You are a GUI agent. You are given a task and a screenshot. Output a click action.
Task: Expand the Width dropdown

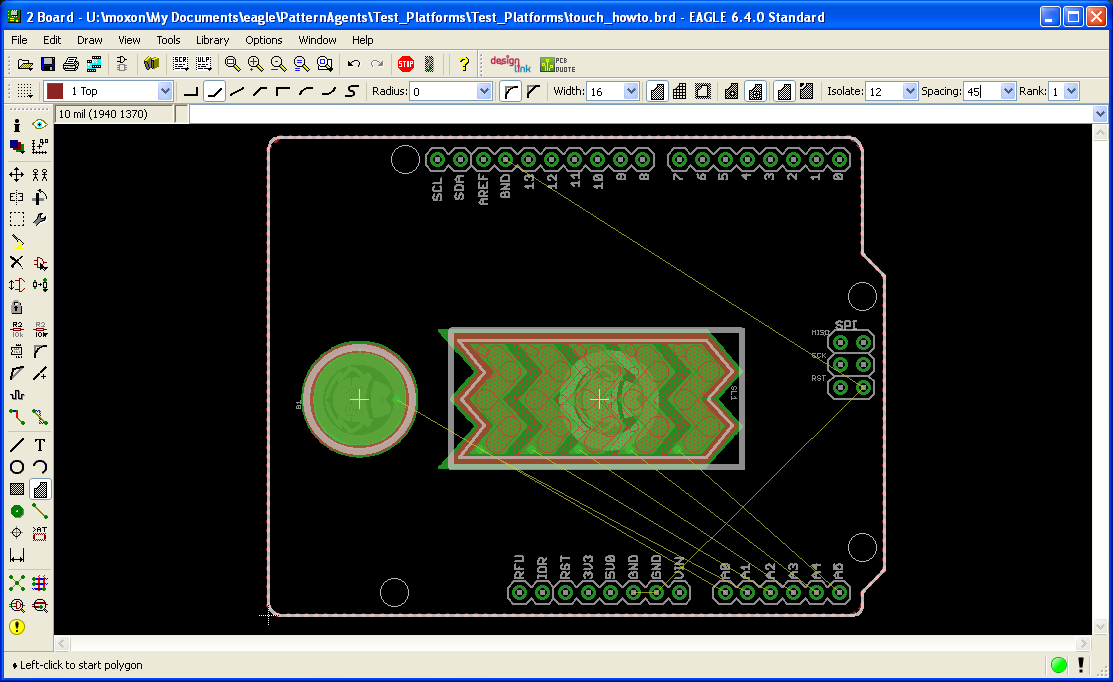click(x=630, y=91)
